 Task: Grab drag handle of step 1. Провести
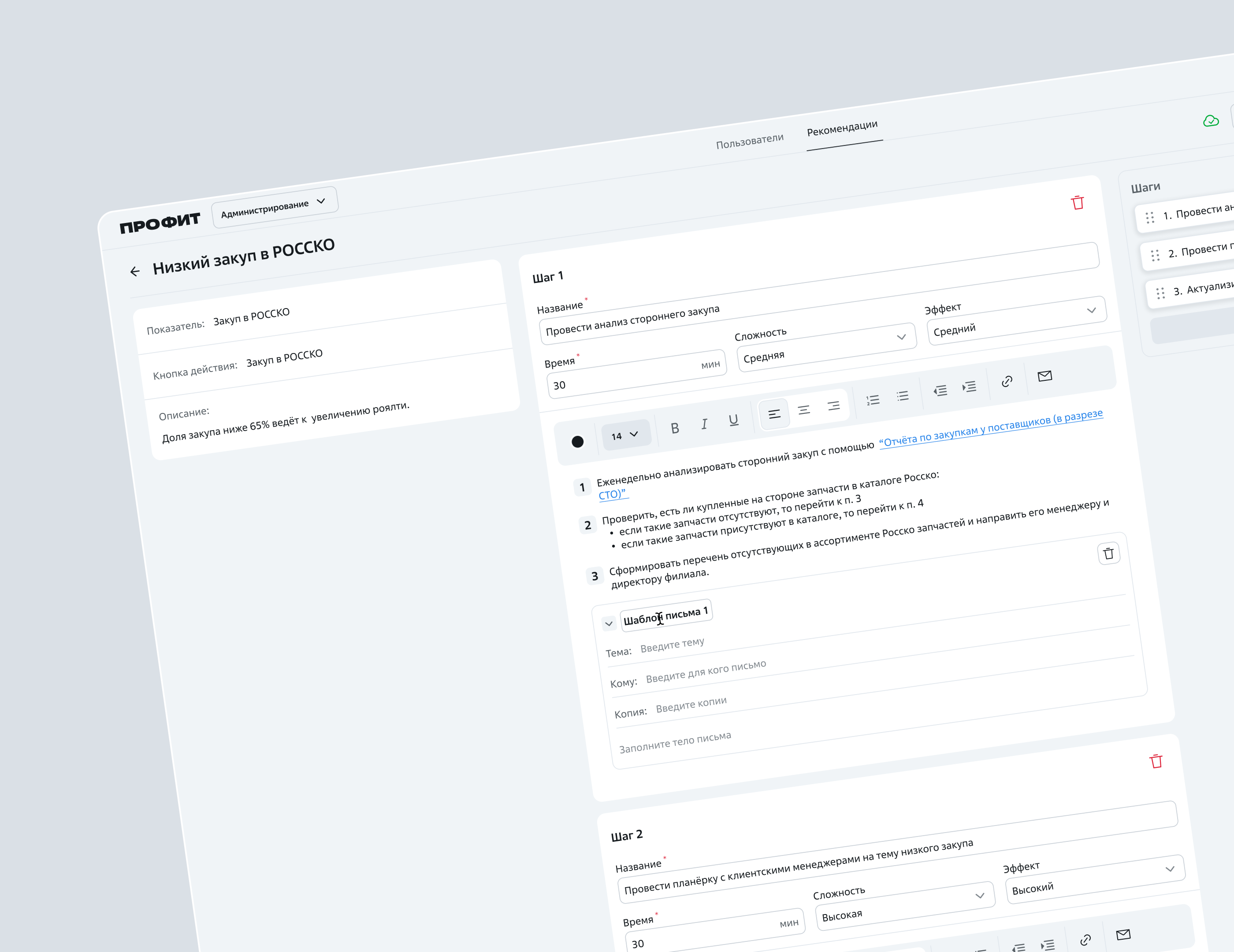1150,218
